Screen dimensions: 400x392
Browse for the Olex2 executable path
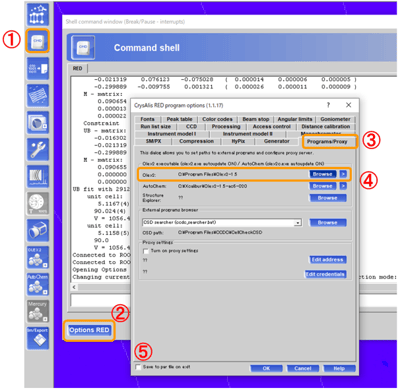point(323,174)
